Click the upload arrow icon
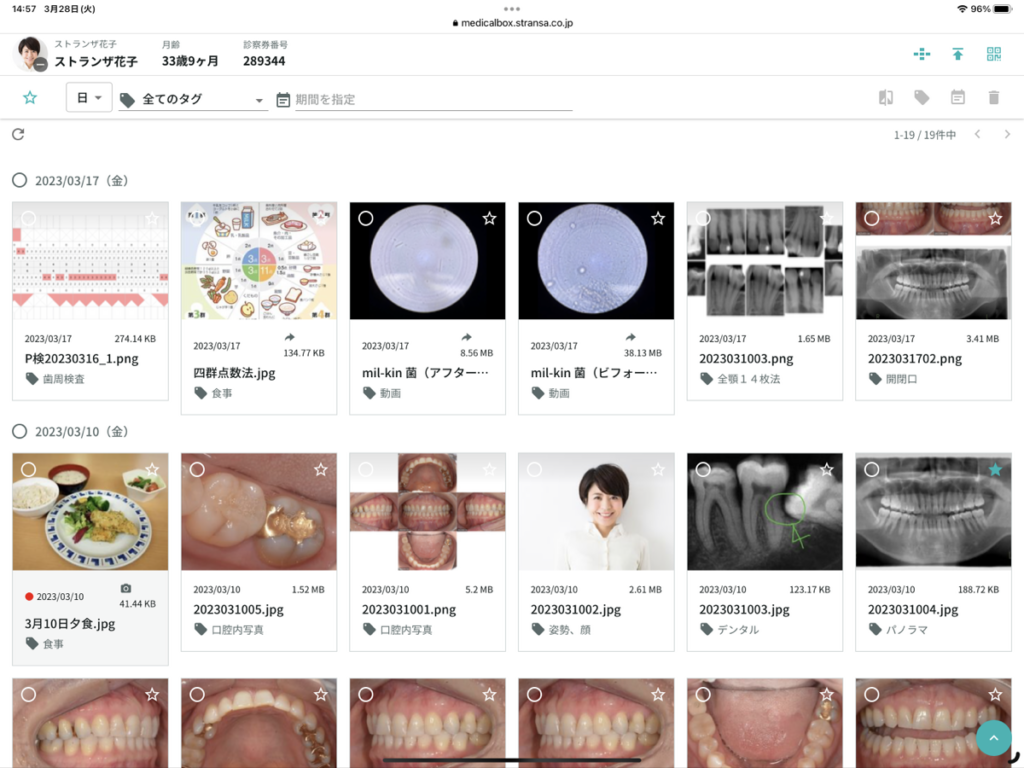Image resolution: width=1024 pixels, height=768 pixels. 957,54
